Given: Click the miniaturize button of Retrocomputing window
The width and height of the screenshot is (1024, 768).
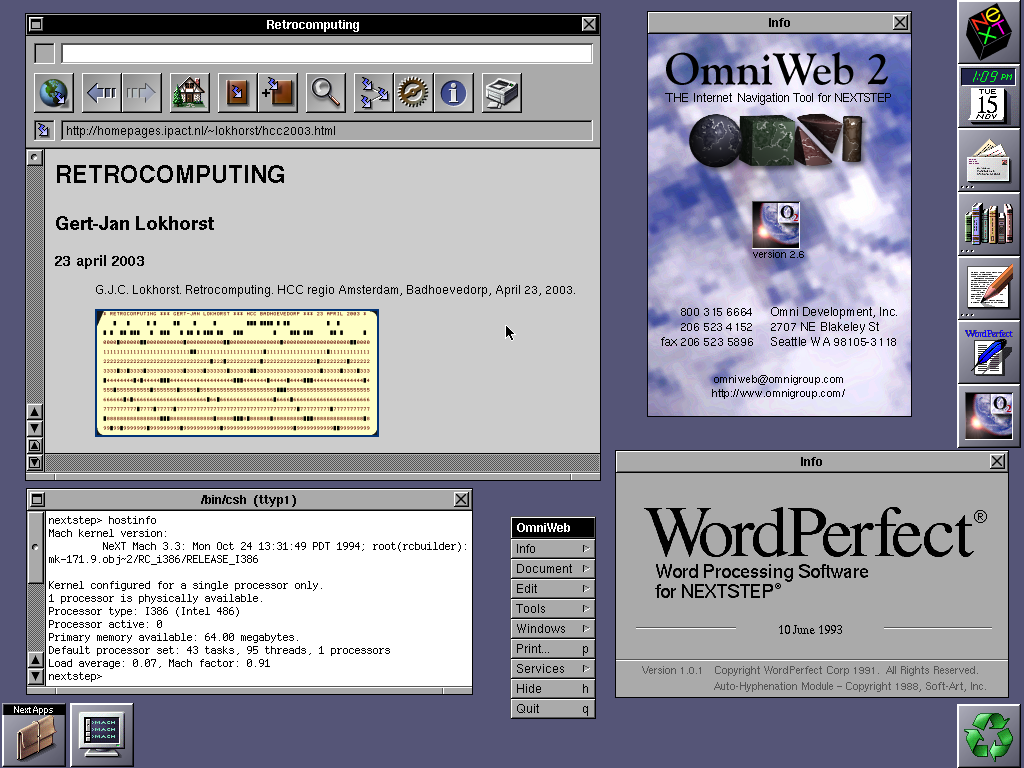Looking at the screenshot, I should point(37,24).
